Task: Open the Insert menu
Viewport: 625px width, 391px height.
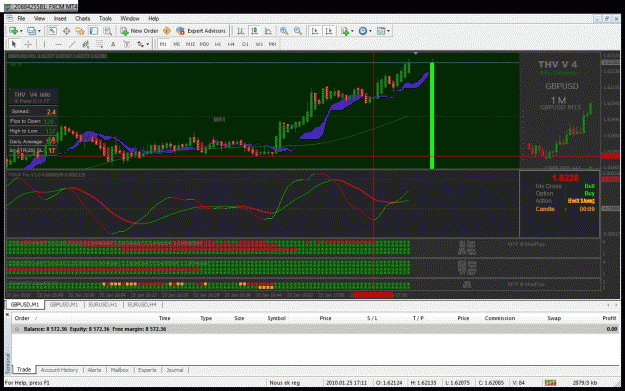Action: pyautogui.click(x=60, y=19)
